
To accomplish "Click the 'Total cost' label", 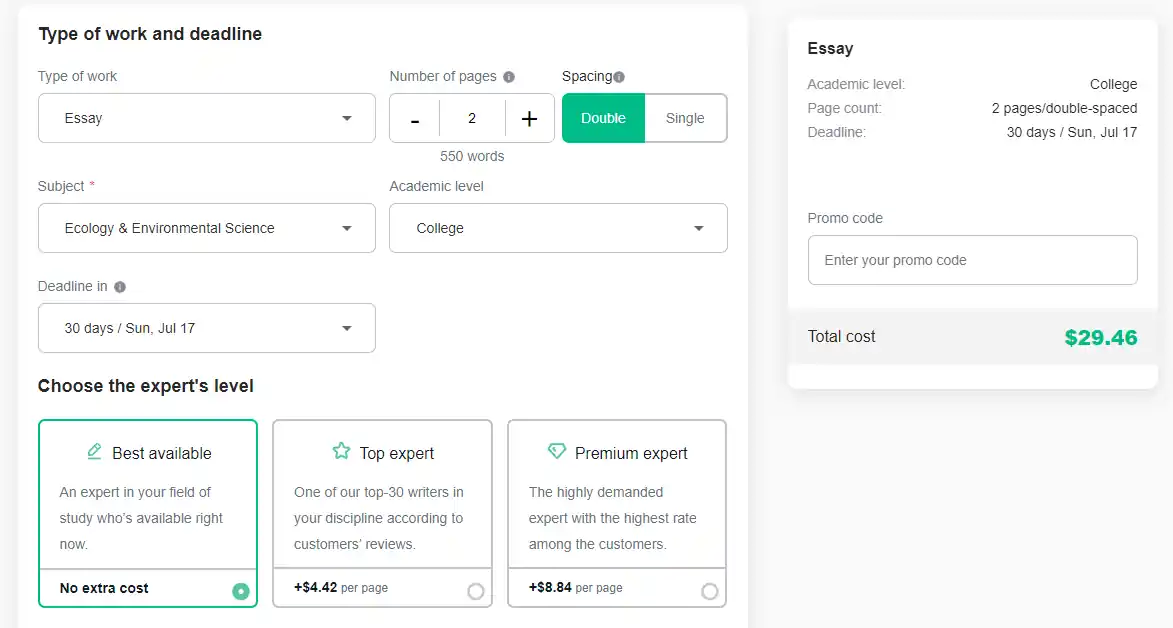I will (842, 337).
